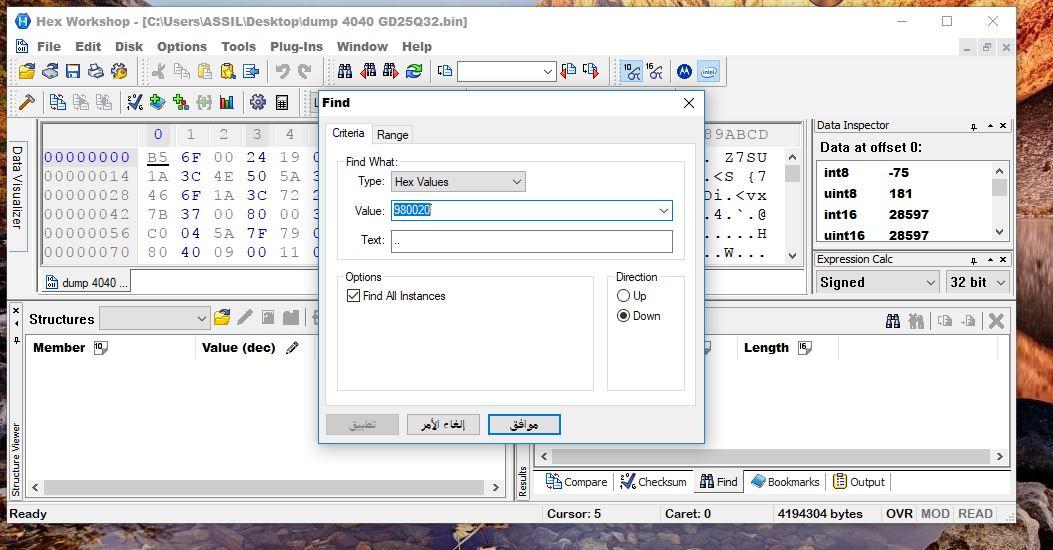This screenshot has width=1053, height=550.
Task: Select the Down direction radio button
Action: pyautogui.click(x=623, y=316)
